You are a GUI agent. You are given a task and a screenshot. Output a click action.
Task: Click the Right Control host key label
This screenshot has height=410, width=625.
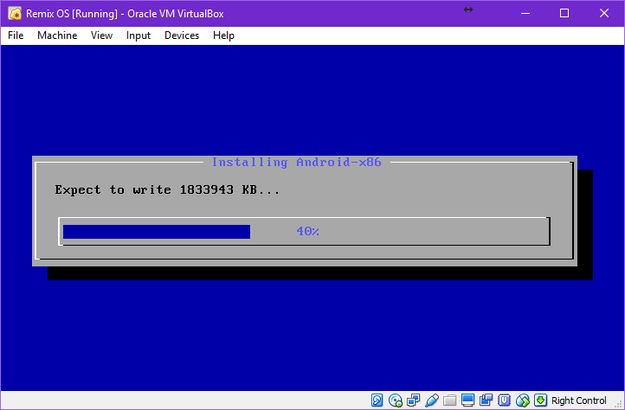click(x=579, y=400)
